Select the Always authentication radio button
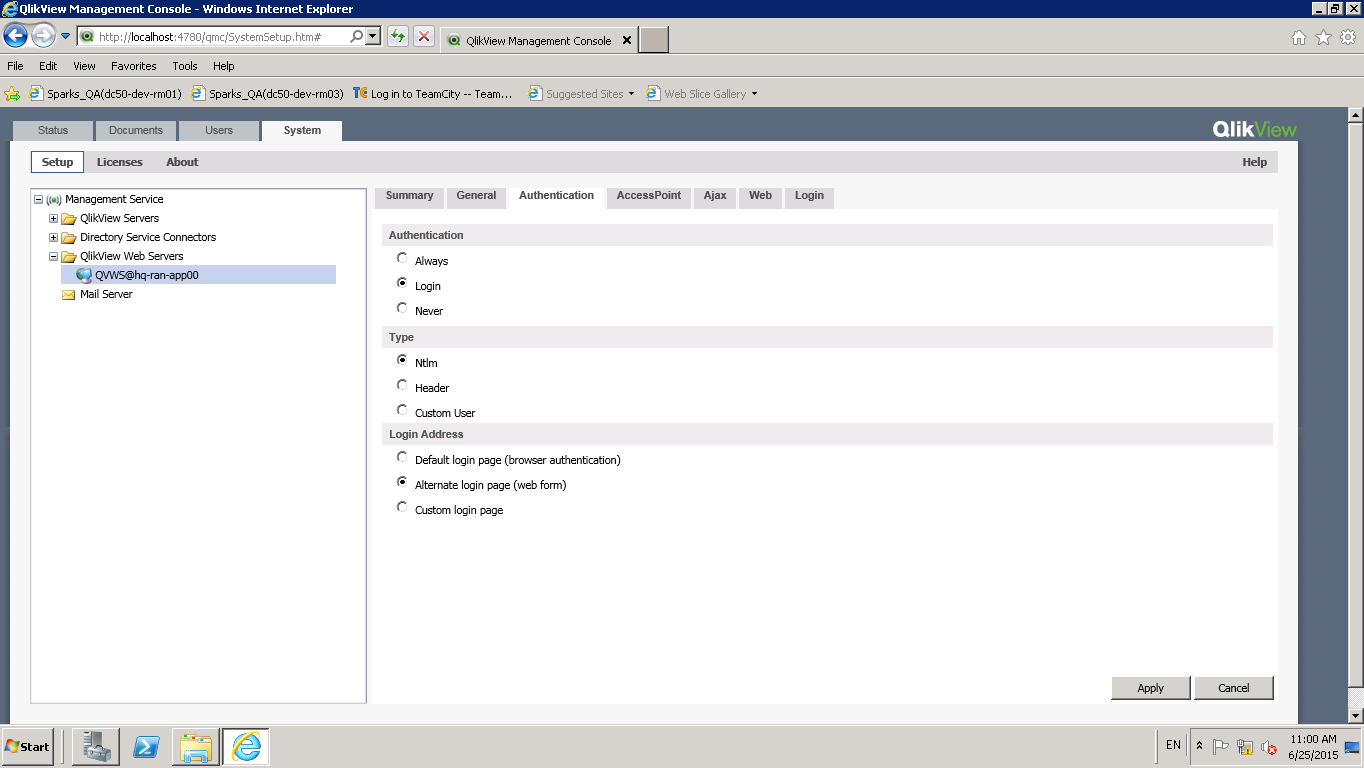Image resolution: width=1364 pixels, height=768 pixels. click(402, 258)
